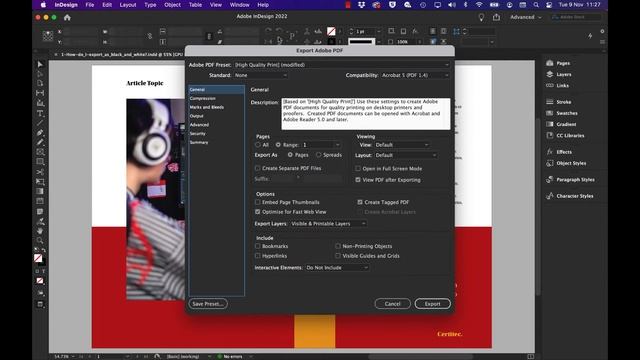Open the Compatibility dropdown
The width and height of the screenshot is (640, 360).
[416, 75]
